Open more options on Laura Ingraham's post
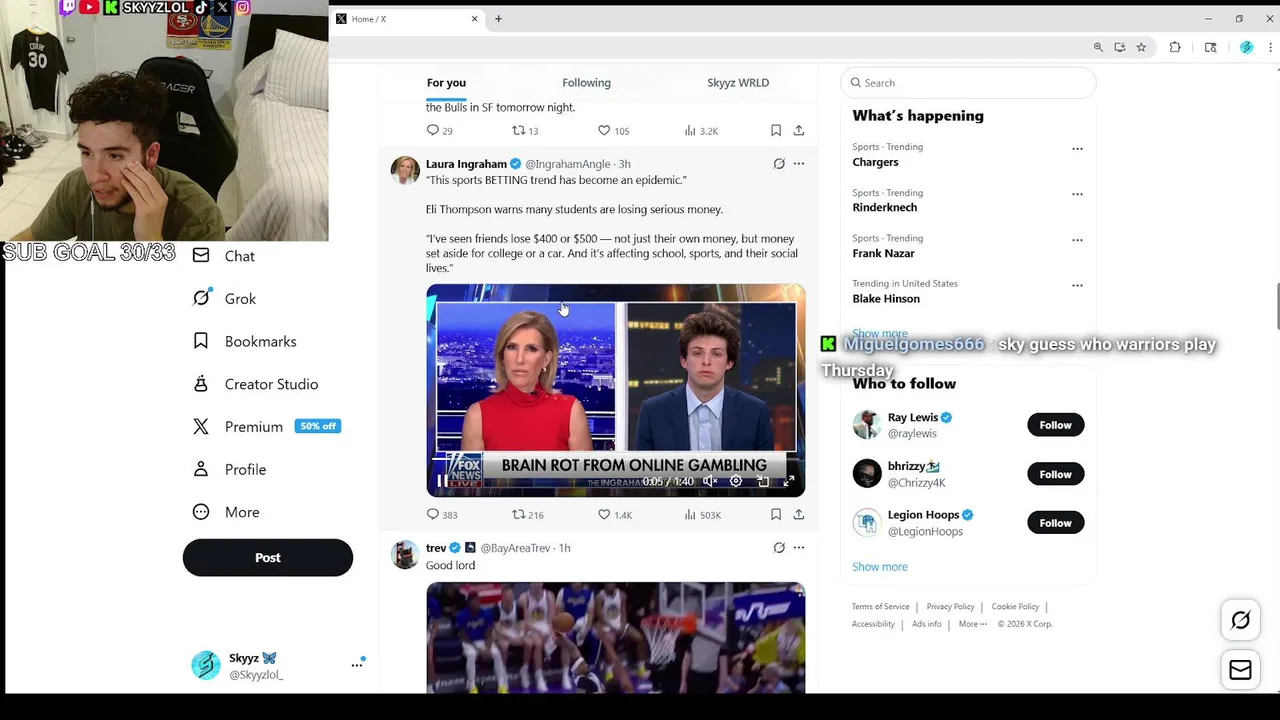This screenshot has height=720, width=1280. pos(798,164)
